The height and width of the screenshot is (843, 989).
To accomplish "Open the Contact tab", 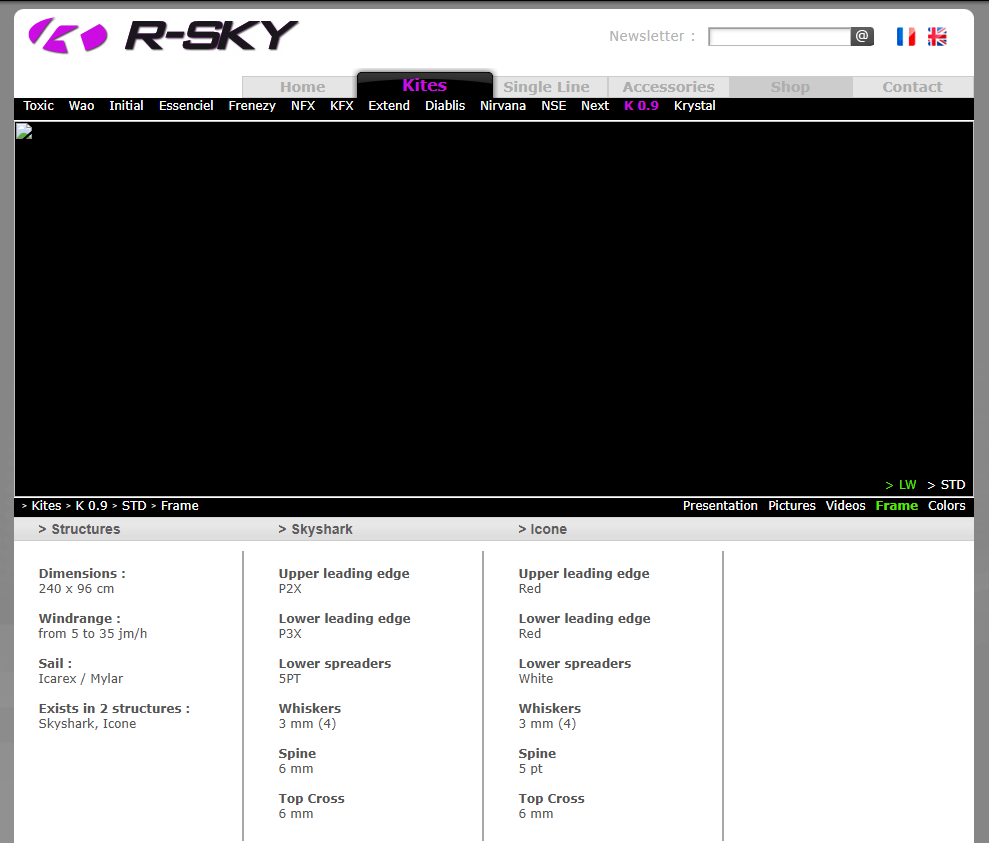I will 912,87.
